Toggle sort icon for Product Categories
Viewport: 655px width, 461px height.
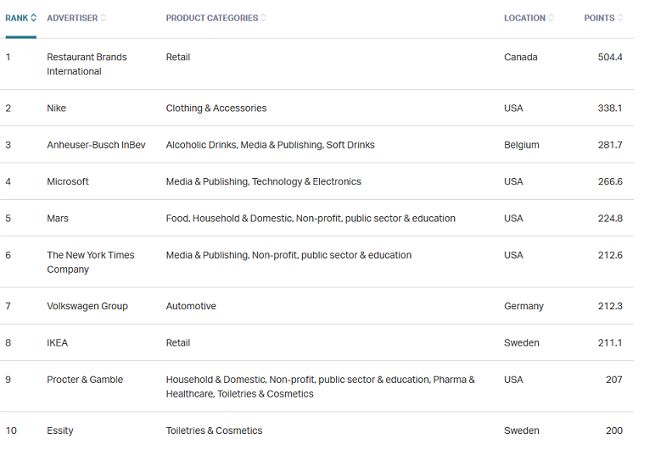[x=264, y=18]
